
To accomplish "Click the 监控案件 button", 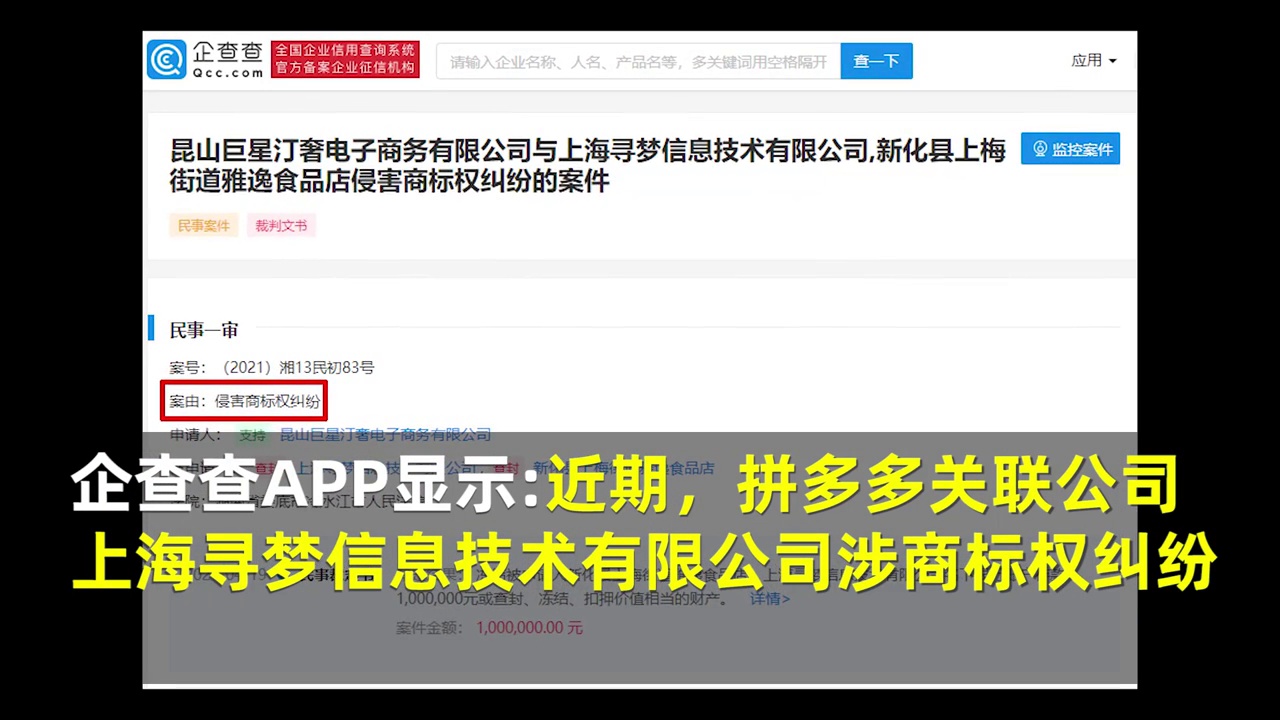I will coord(1070,149).
